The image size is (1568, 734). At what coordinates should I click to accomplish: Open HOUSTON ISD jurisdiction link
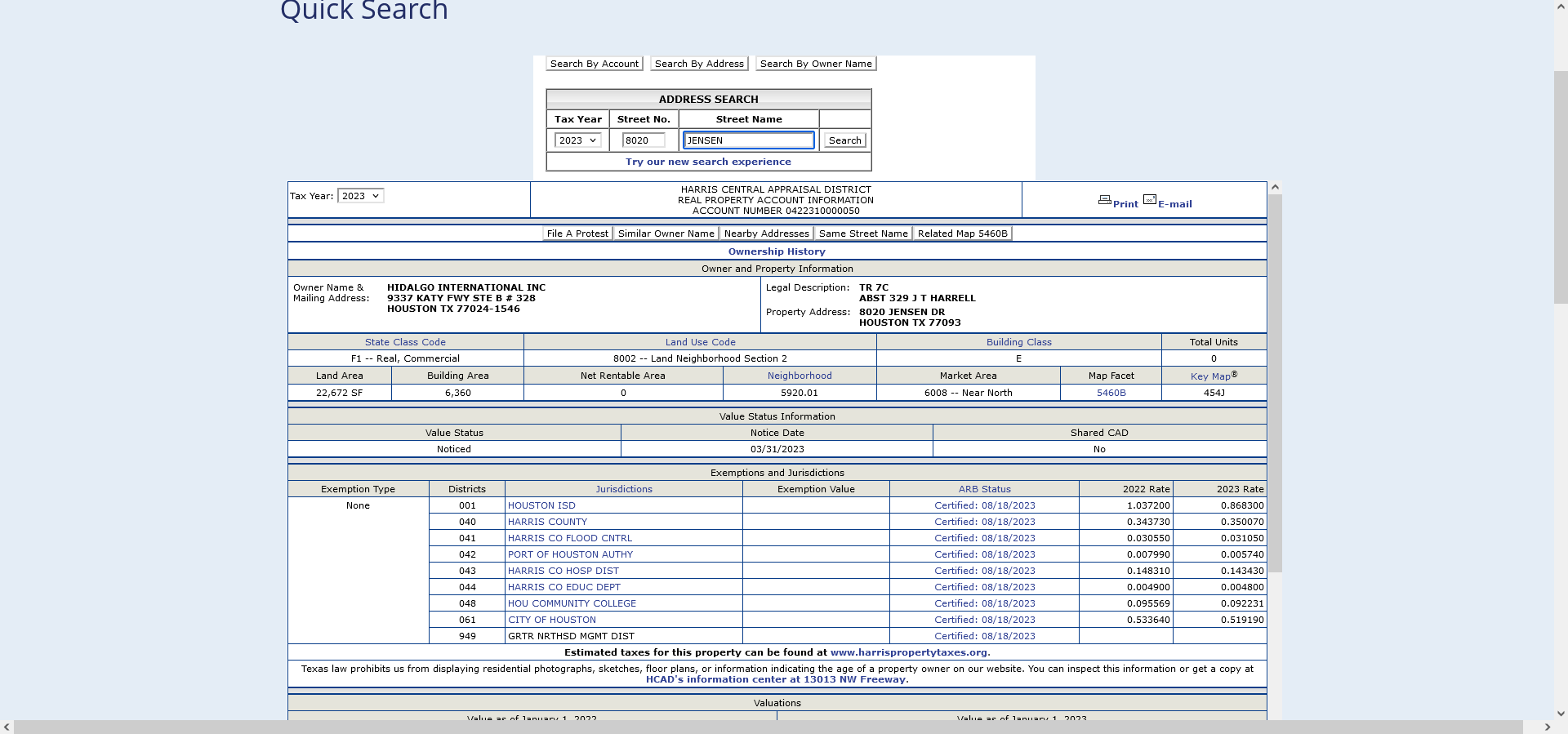pos(541,505)
